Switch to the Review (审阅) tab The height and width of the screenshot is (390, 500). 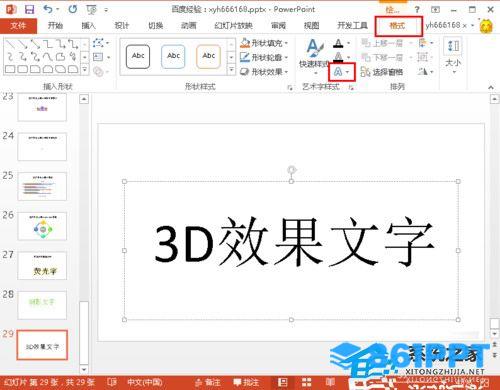pyautogui.click(x=278, y=25)
